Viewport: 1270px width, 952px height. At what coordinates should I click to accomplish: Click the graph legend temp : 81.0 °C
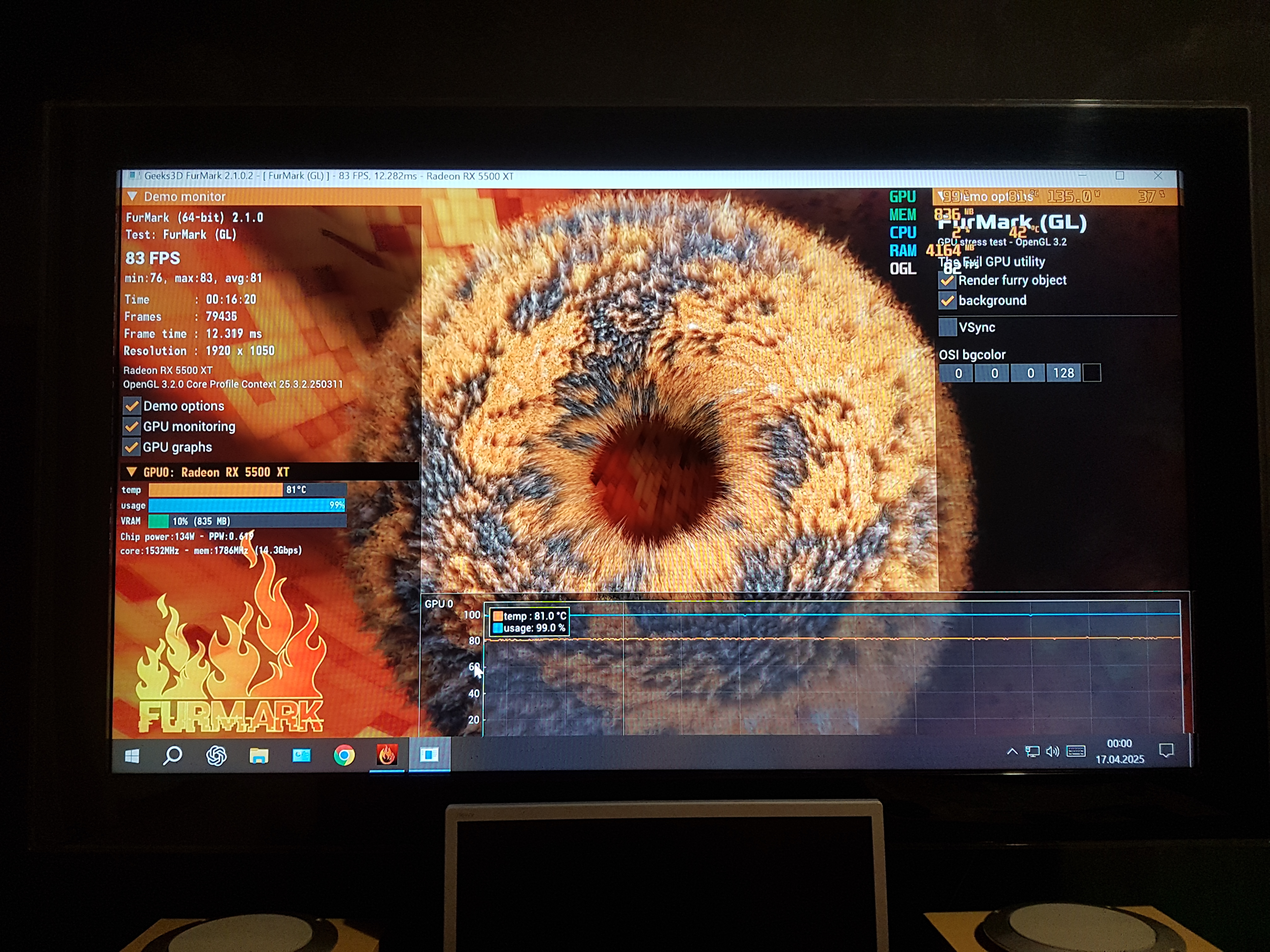(530, 616)
